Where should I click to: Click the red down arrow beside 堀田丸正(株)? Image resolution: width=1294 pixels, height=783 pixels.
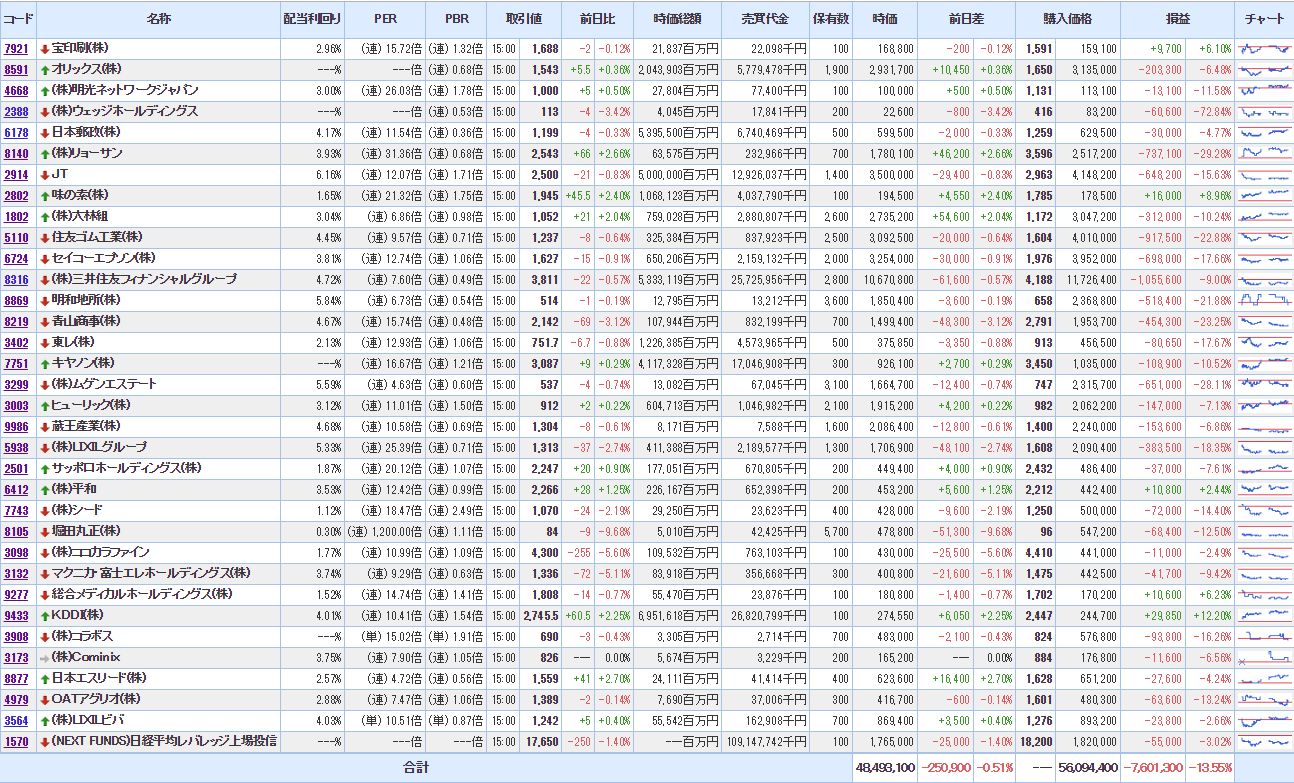click(x=45, y=531)
